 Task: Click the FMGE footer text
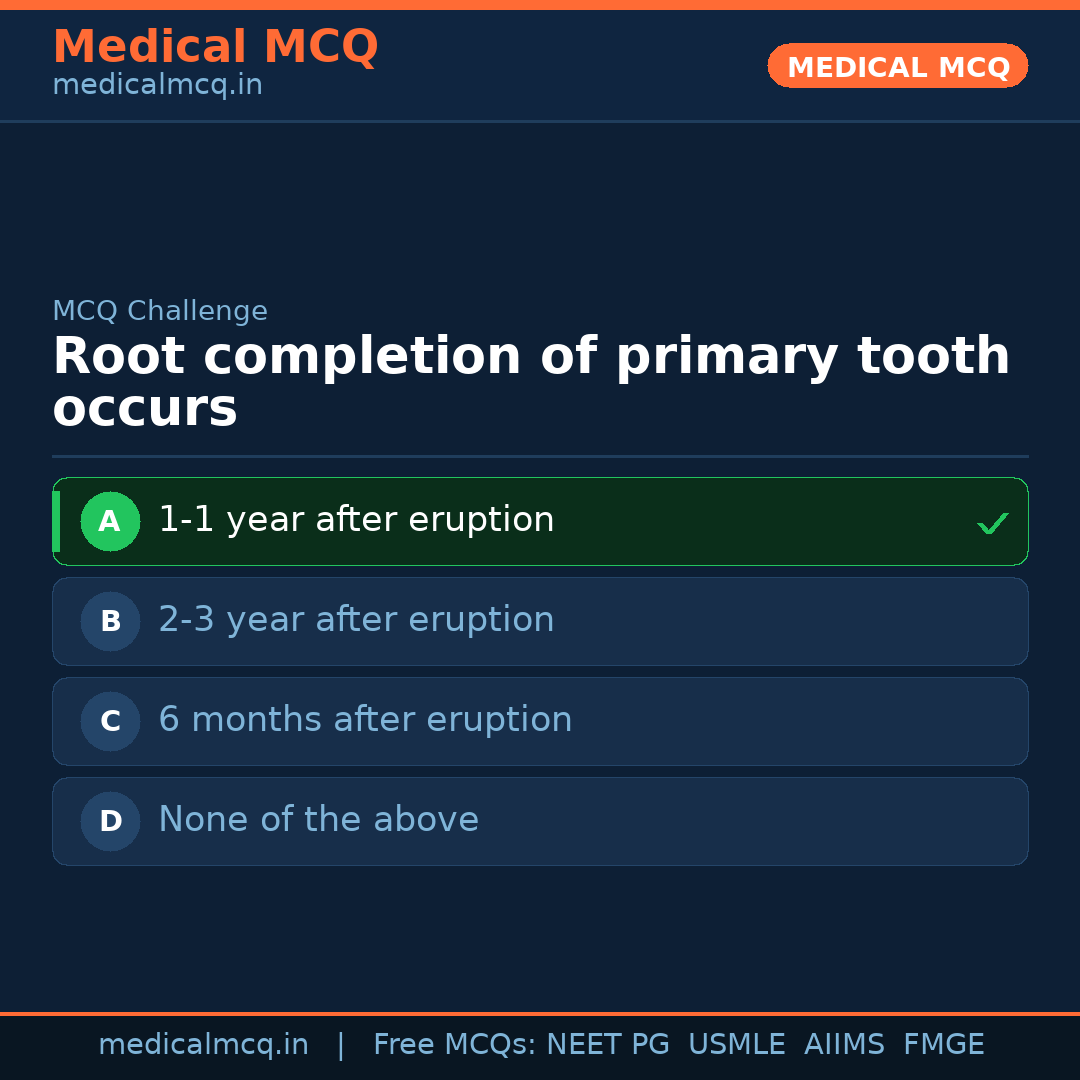[943, 1044]
